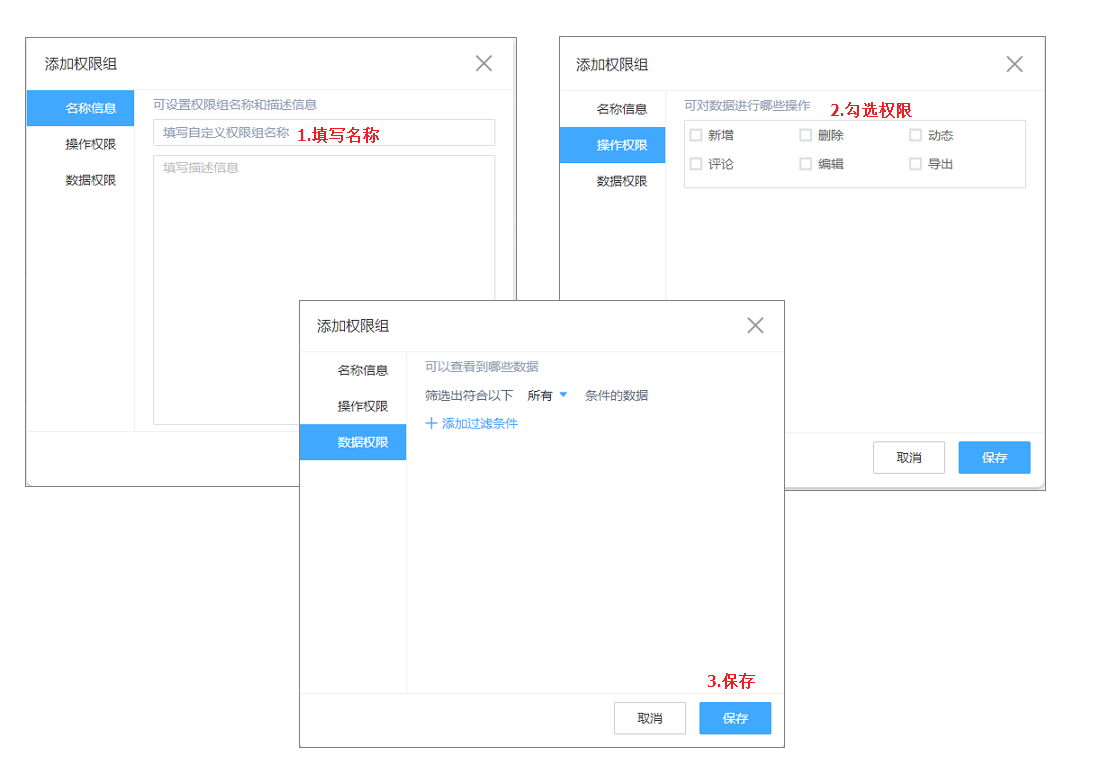Go to 名称信息 tab in the checkbox dialog
1120x777 pixels.
(x=622, y=110)
